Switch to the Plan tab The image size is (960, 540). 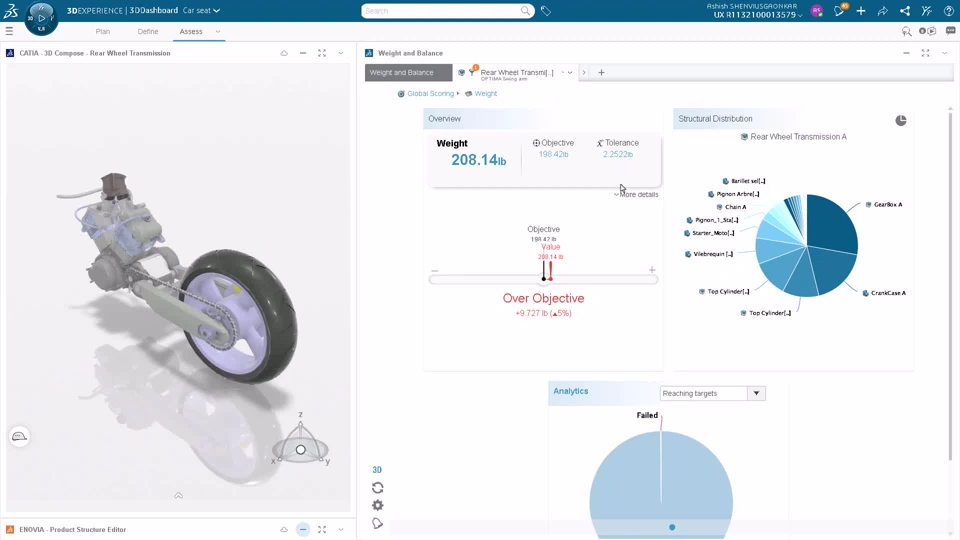point(103,31)
